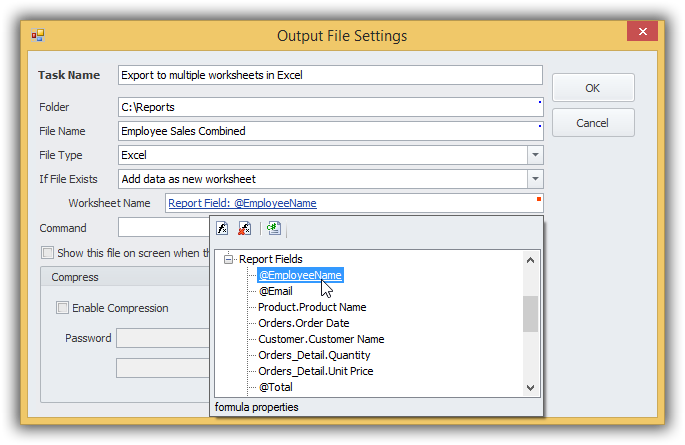
Task: Select the @Email report field
Action: pyautogui.click(x=275, y=291)
